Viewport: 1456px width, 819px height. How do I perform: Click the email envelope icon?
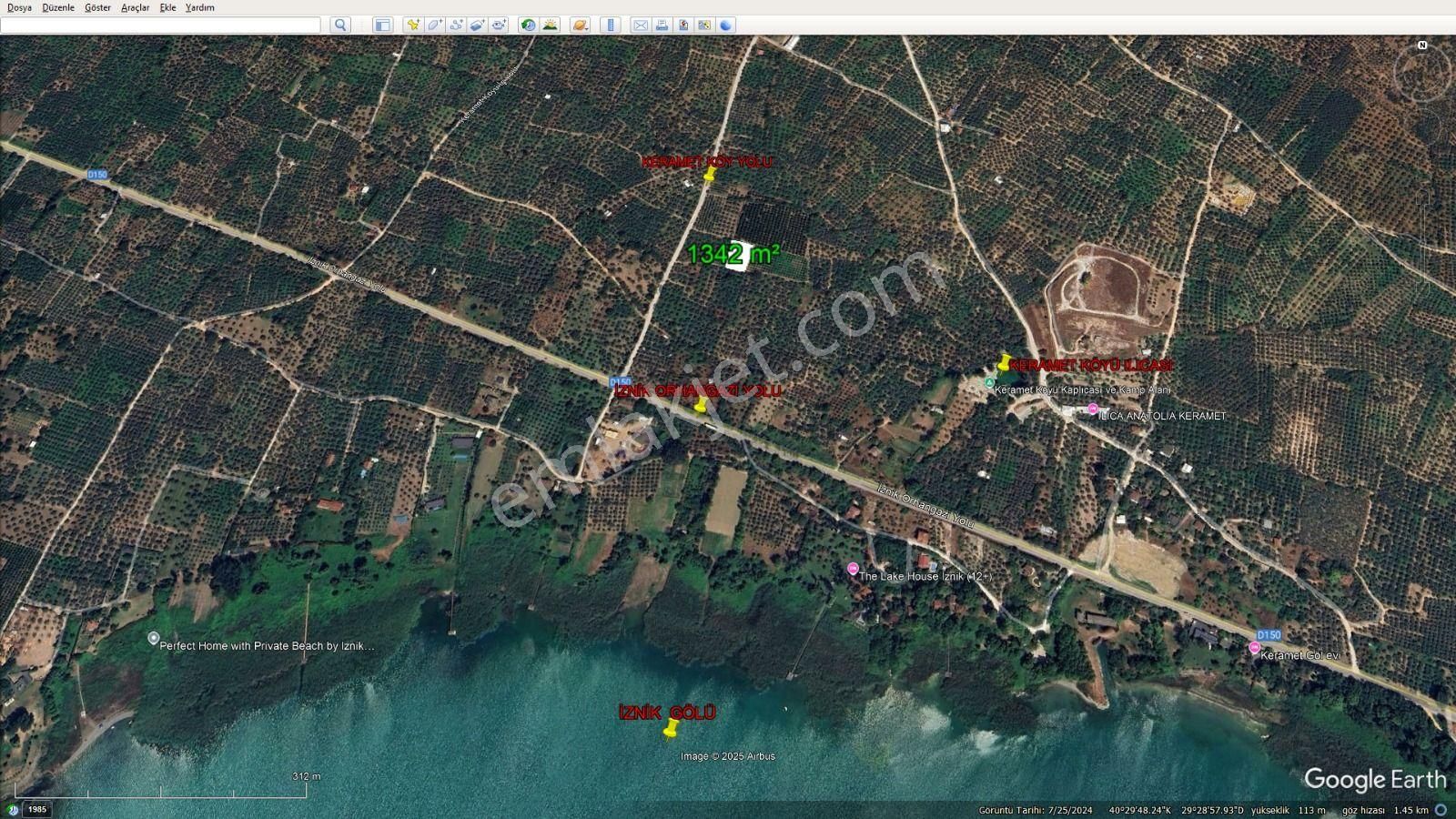pos(641,25)
